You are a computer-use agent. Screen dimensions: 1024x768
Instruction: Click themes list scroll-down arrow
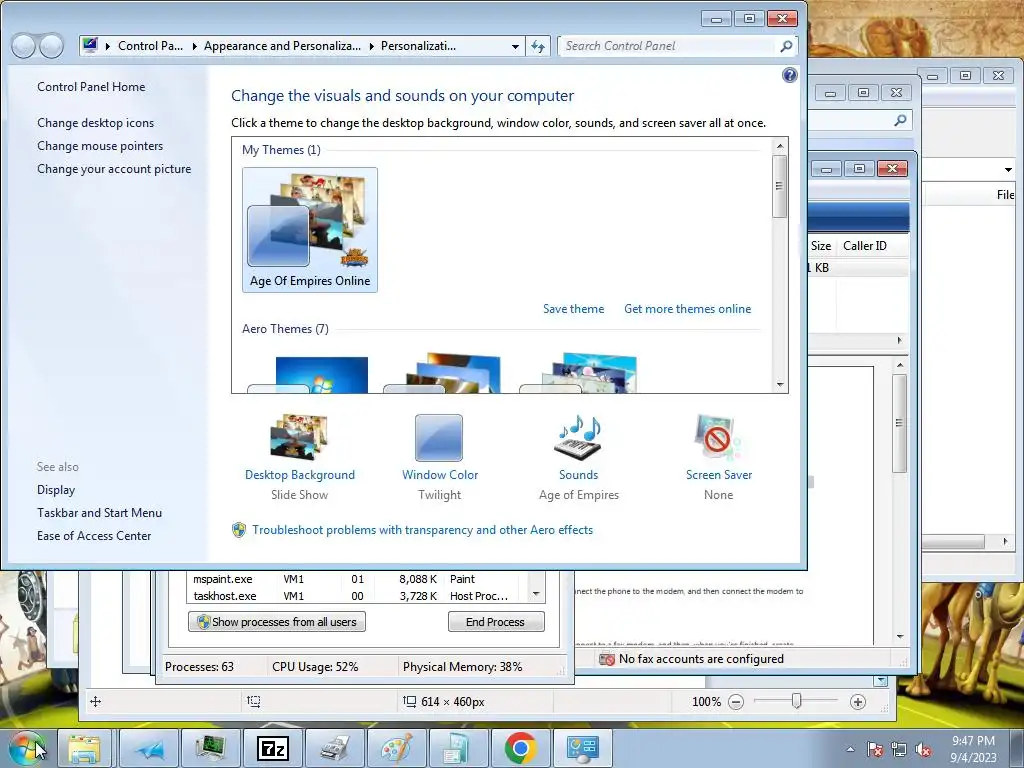(x=780, y=385)
